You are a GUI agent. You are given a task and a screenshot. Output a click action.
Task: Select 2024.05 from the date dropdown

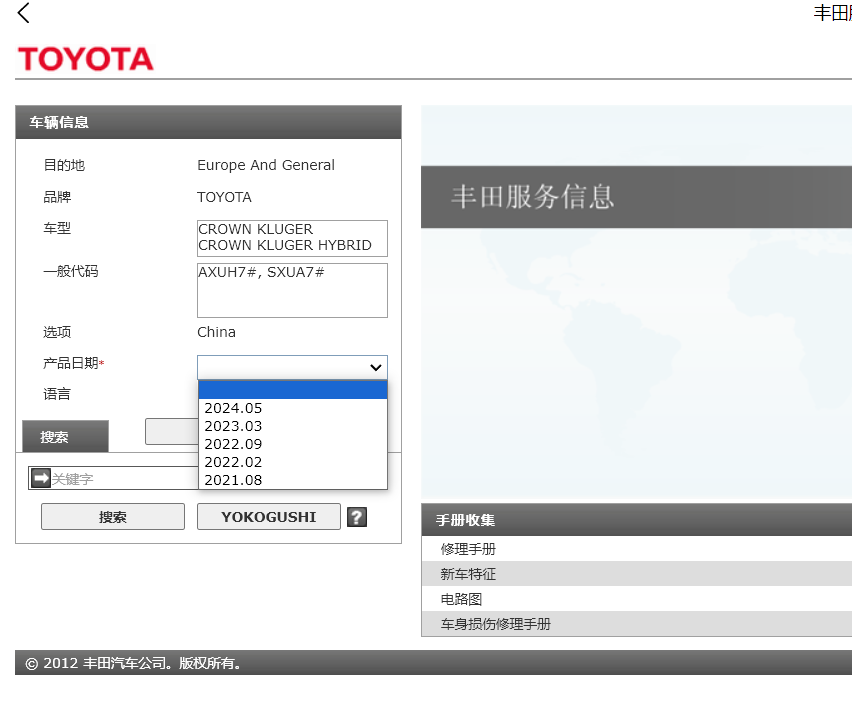point(234,408)
